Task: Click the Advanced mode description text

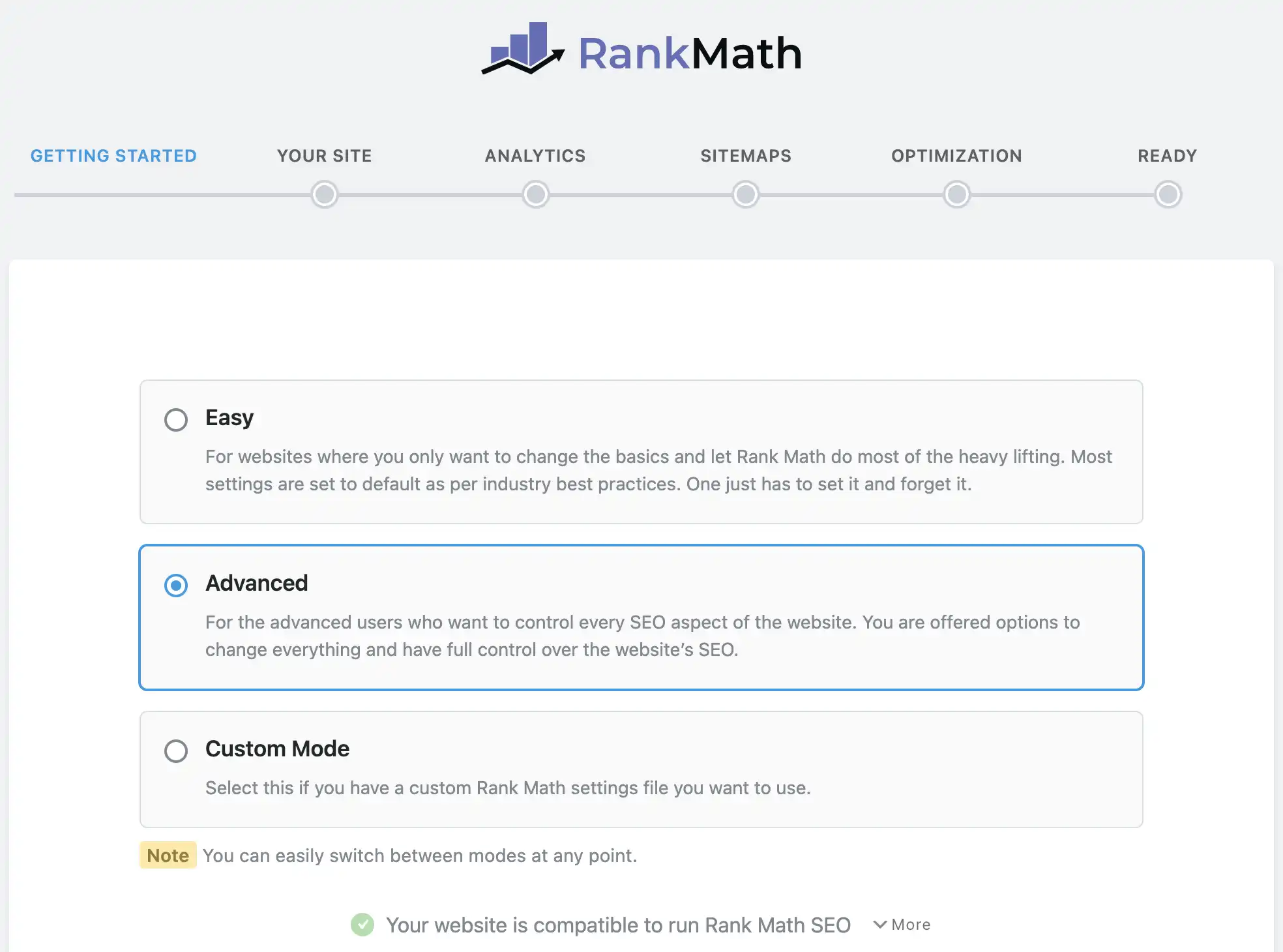Action: tap(643, 636)
